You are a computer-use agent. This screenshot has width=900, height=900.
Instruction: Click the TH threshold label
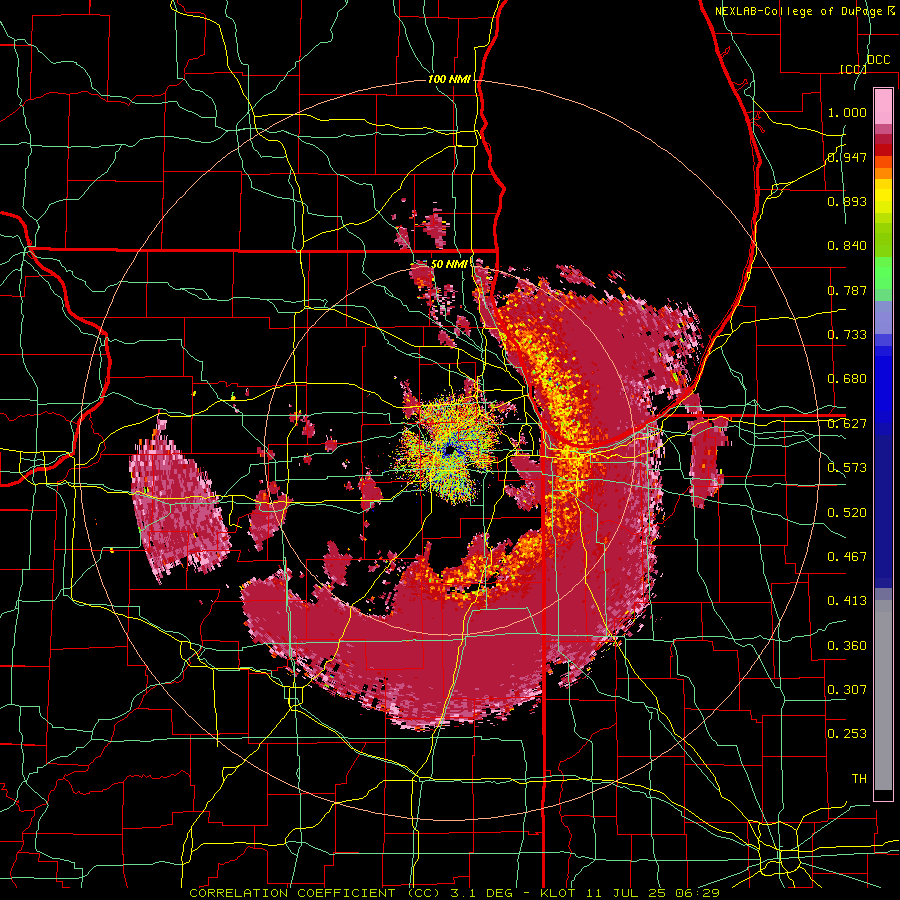pos(859,779)
